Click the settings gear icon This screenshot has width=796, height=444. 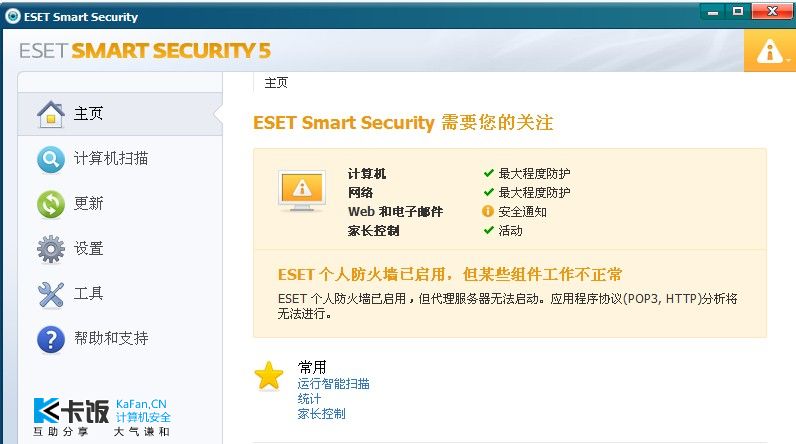click(x=51, y=249)
